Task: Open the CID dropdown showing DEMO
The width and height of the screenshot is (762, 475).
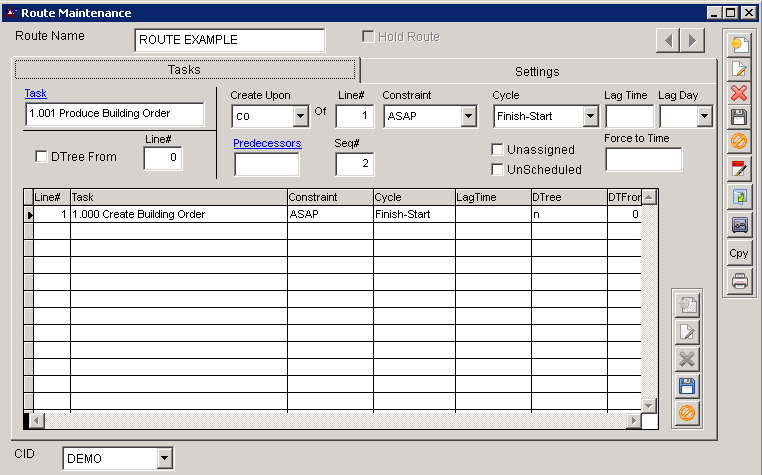Action: (165, 459)
